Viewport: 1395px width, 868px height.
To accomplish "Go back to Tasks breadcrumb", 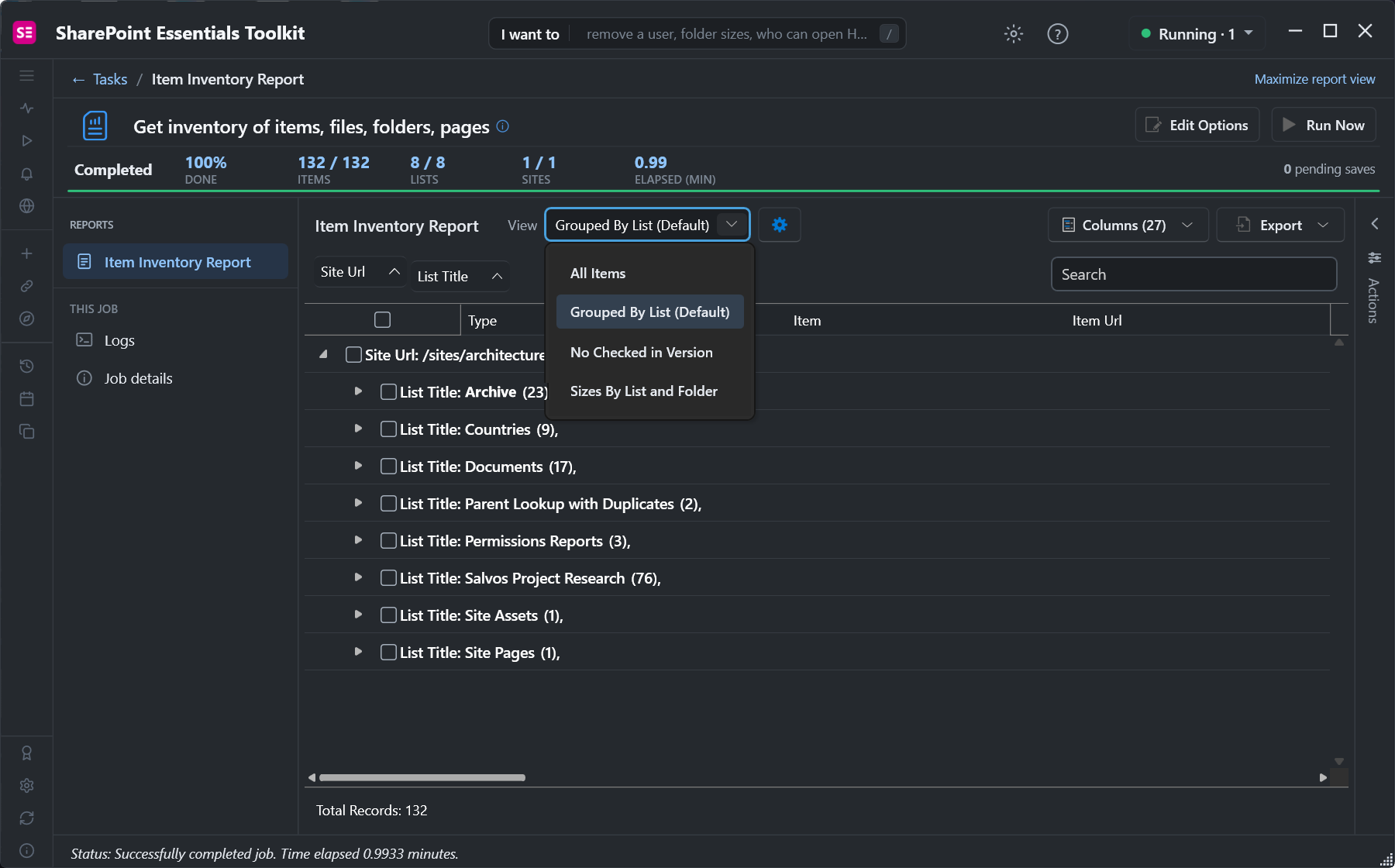I will 109,79.
